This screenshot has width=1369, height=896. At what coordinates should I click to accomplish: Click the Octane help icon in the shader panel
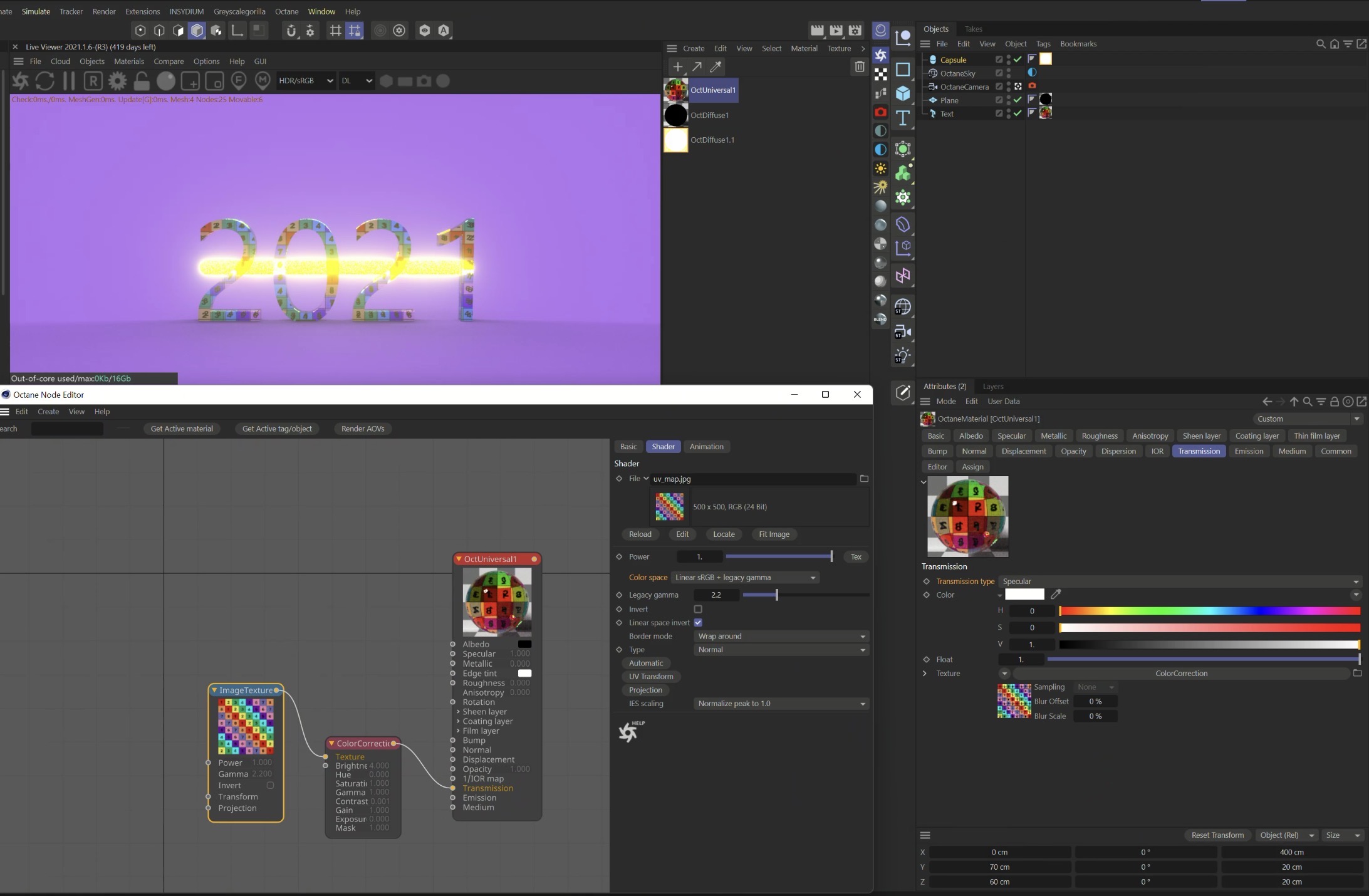pos(629,731)
